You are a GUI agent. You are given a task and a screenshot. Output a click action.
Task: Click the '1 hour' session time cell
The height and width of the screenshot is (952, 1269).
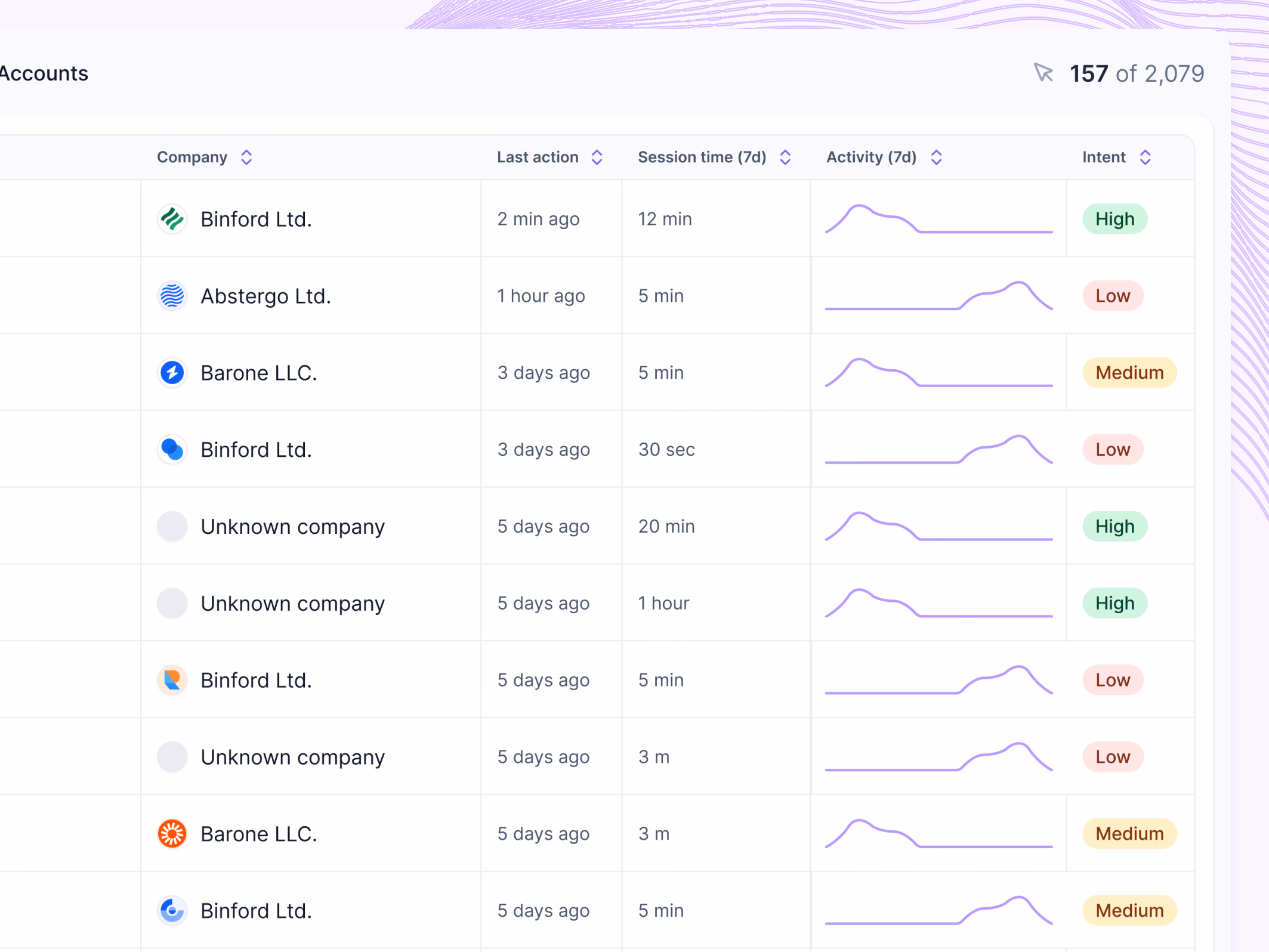[x=663, y=603]
